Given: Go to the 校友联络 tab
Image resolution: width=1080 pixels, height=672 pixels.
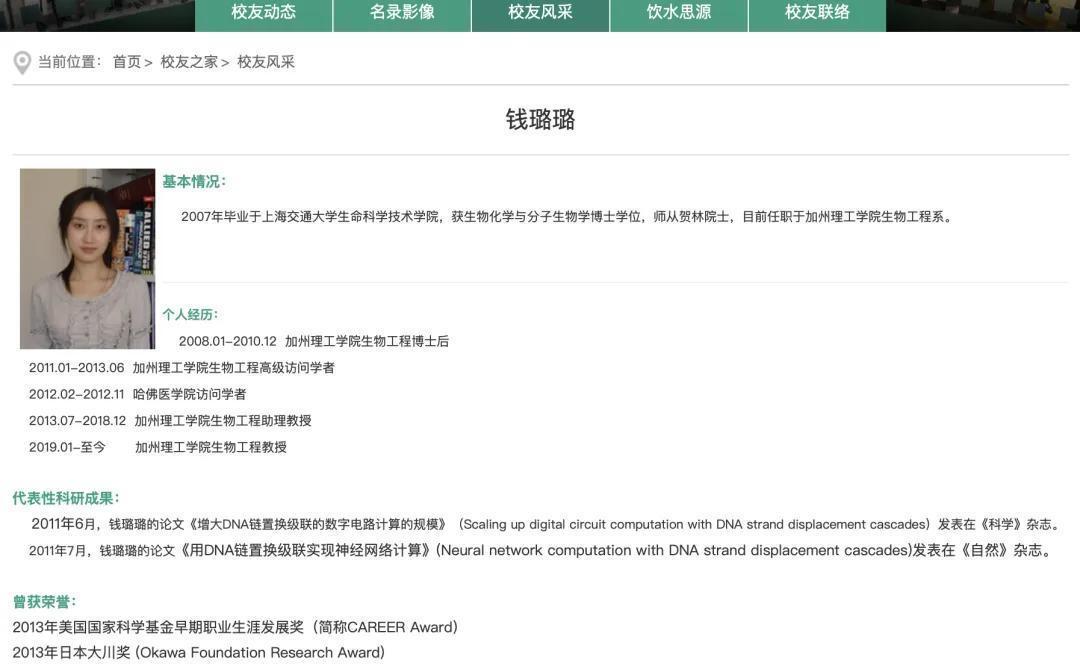Looking at the screenshot, I should 817,13.
